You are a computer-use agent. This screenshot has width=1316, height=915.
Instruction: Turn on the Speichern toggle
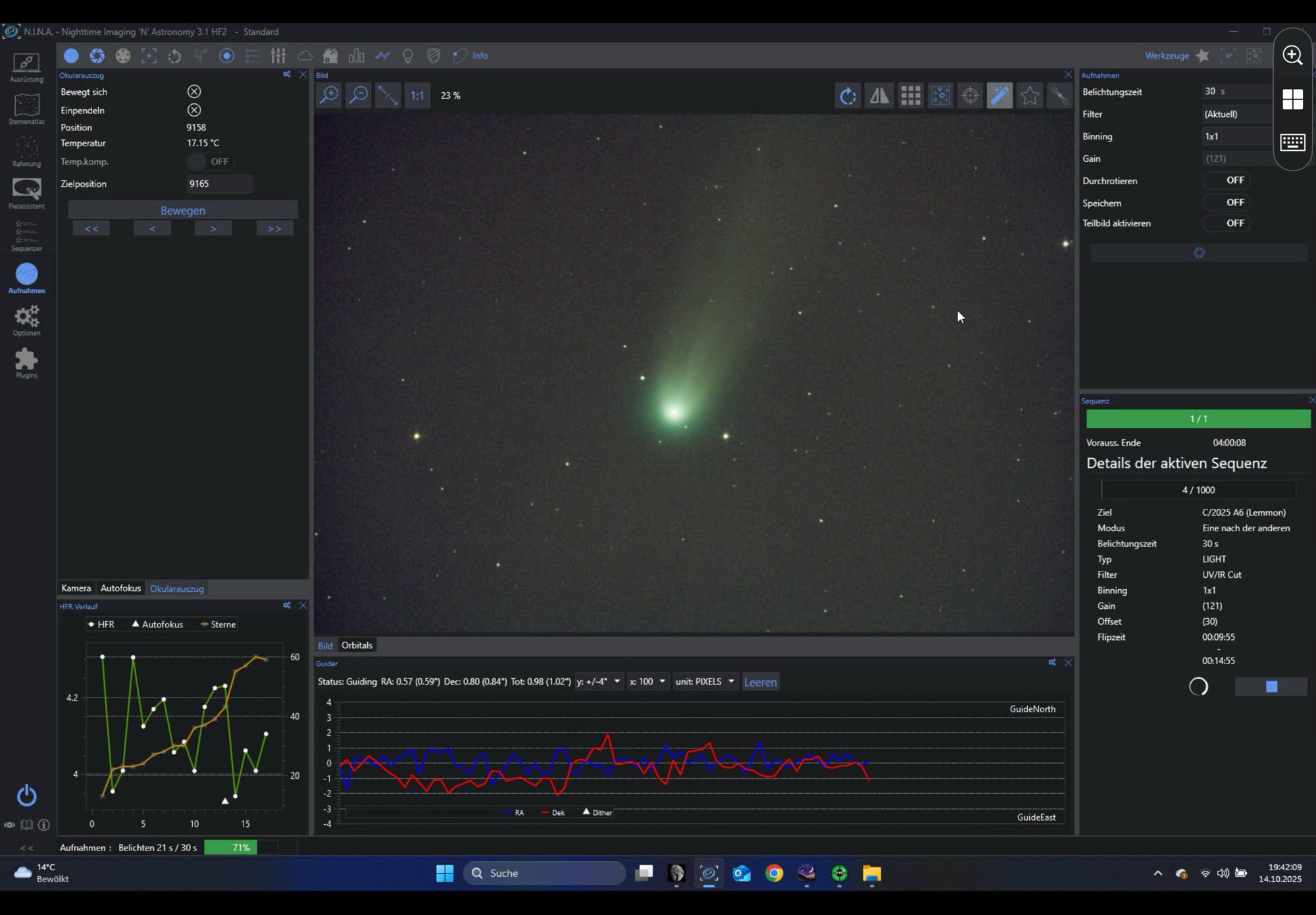click(x=1225, y=203)
